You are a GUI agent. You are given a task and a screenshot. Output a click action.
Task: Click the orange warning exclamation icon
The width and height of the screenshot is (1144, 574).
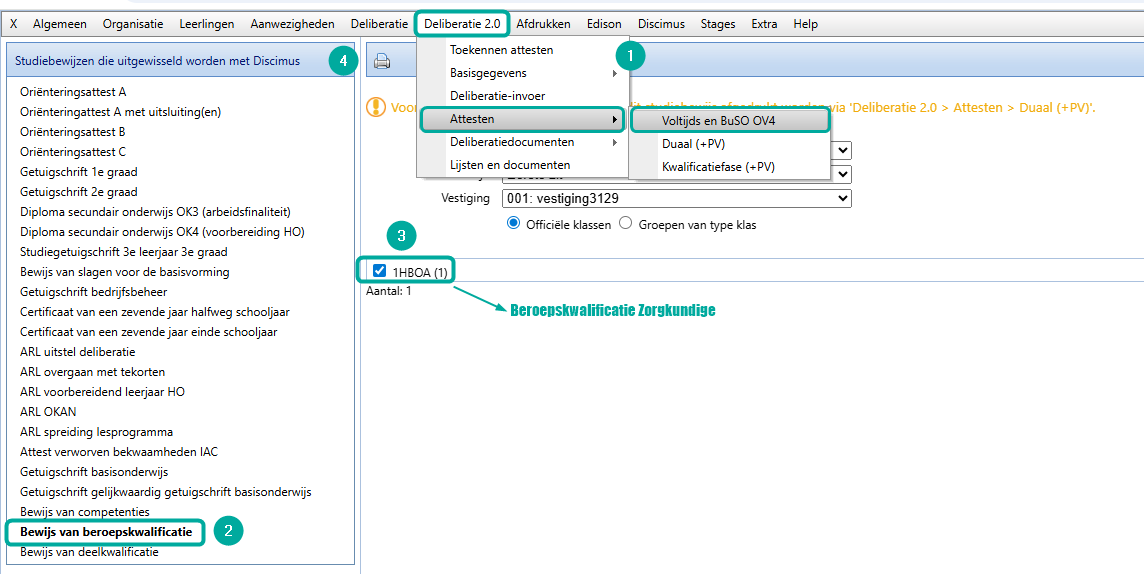(374, 107)
